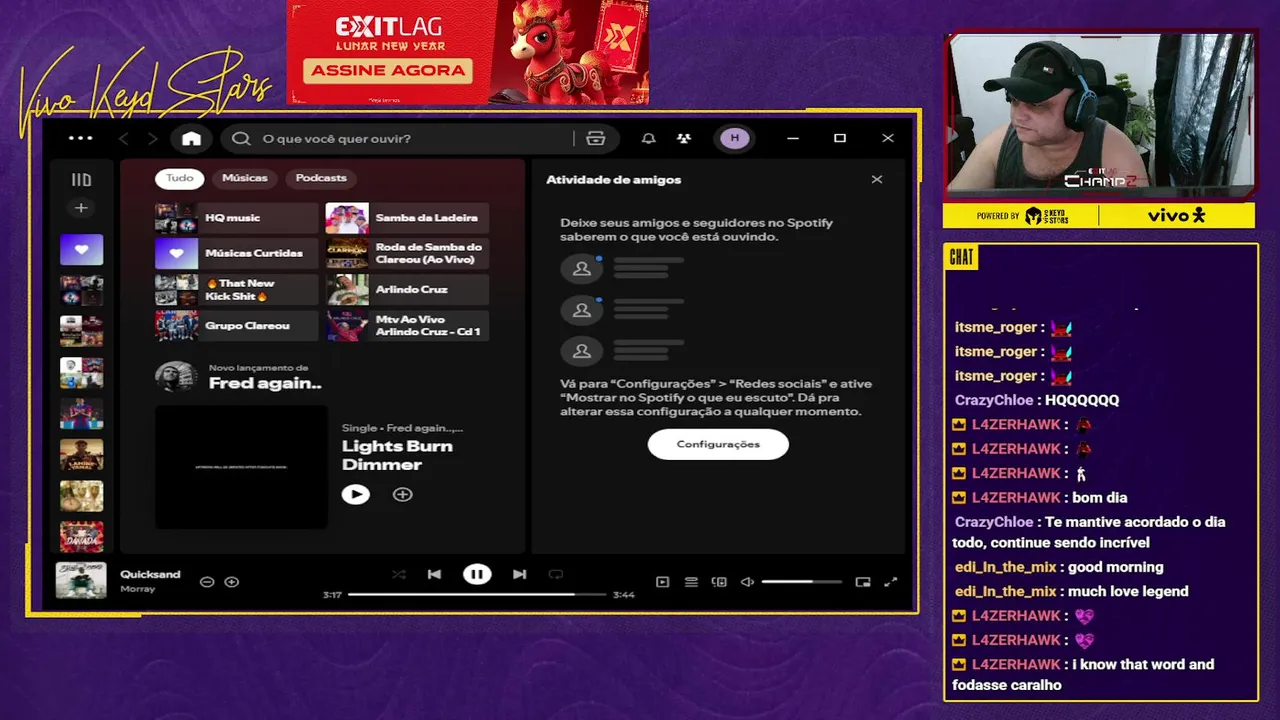Collapse Your Library sidebar icon
This screenshot has height=720, width=1280.
click(81, 180)
